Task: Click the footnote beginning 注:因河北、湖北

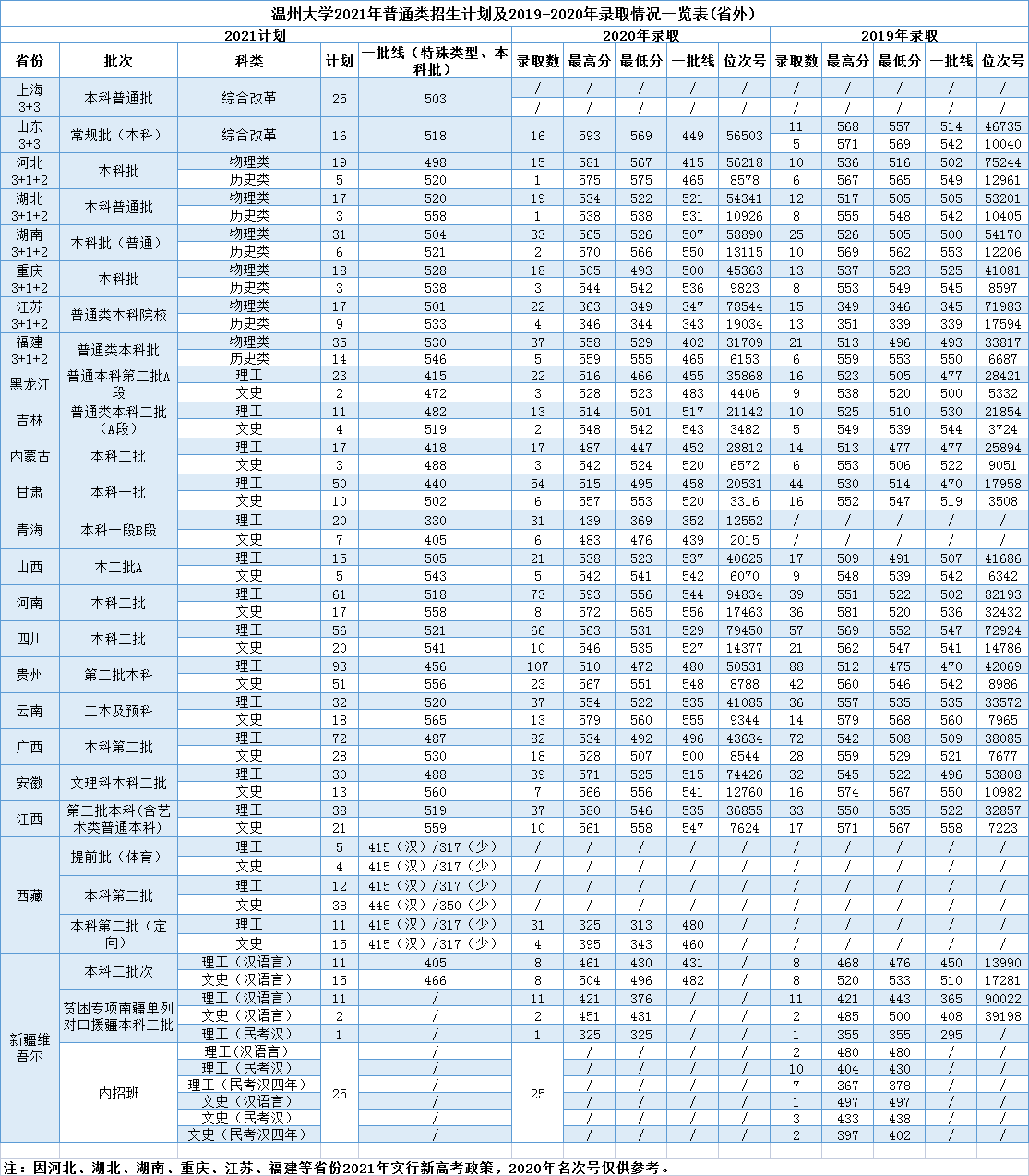Action: click(337, 1167)
